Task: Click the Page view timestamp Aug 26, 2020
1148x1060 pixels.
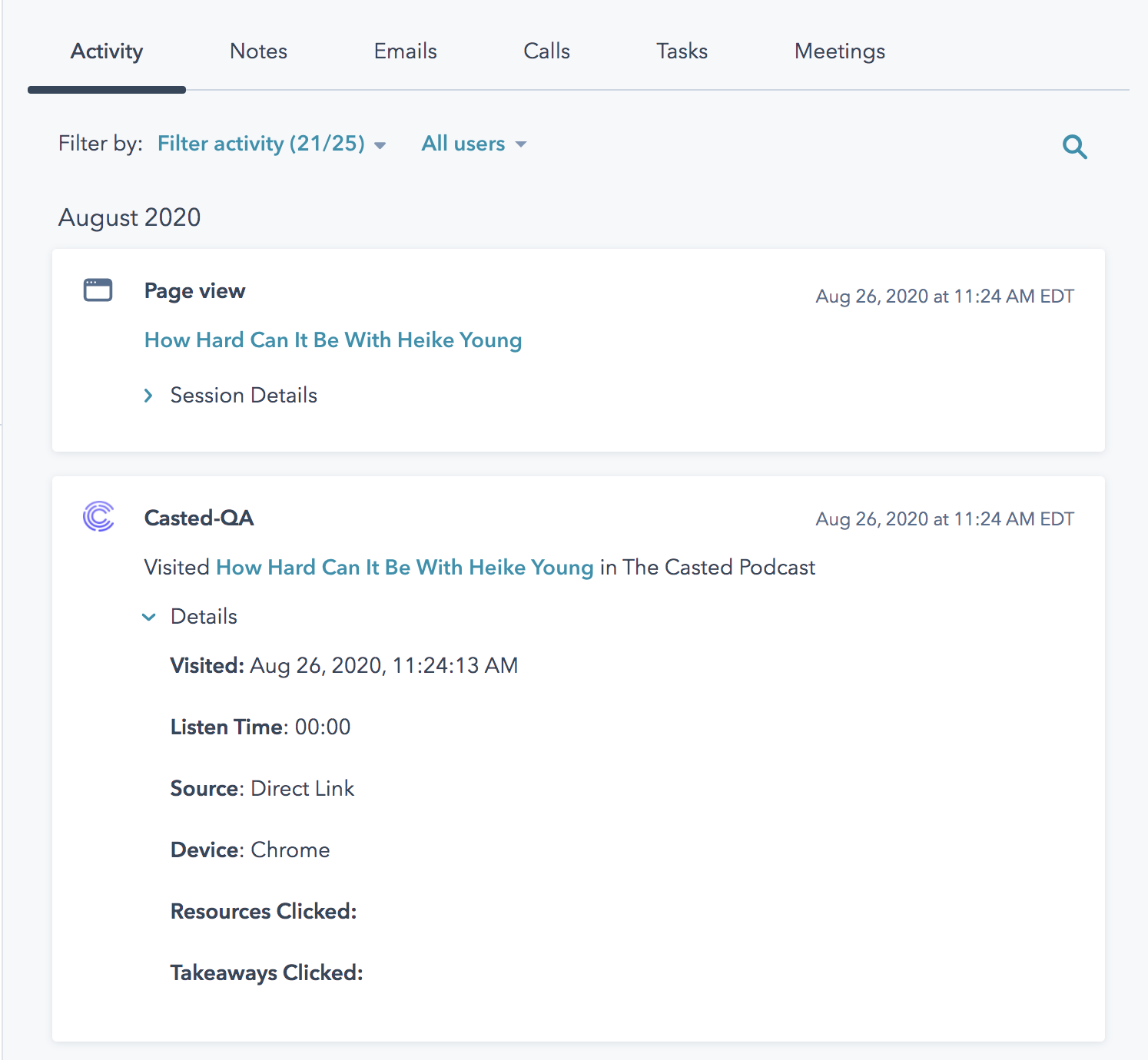Action: pos(944,296)
